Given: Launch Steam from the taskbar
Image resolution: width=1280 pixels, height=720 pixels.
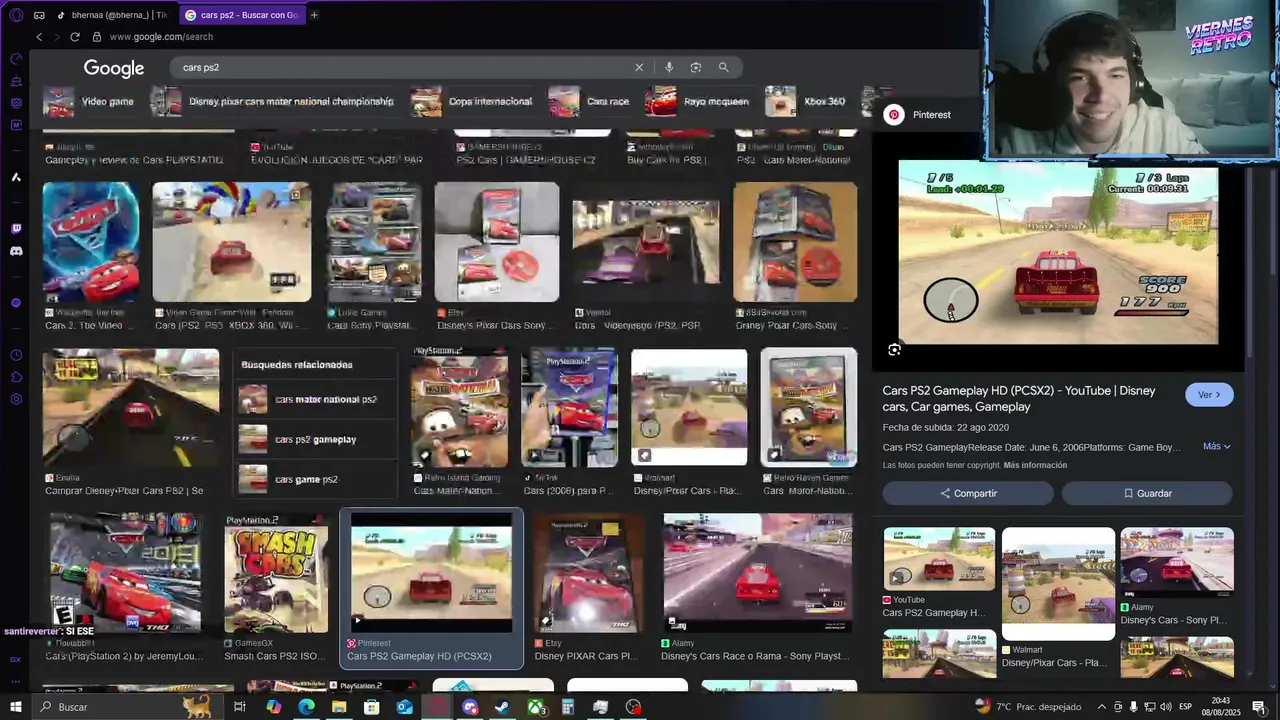Looking at the screenshot, I should pos(502,707).
